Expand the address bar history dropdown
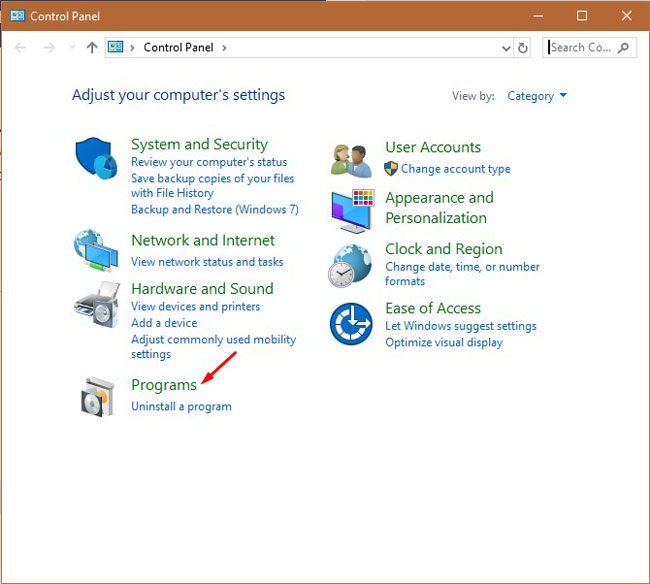 coord(506,48)
